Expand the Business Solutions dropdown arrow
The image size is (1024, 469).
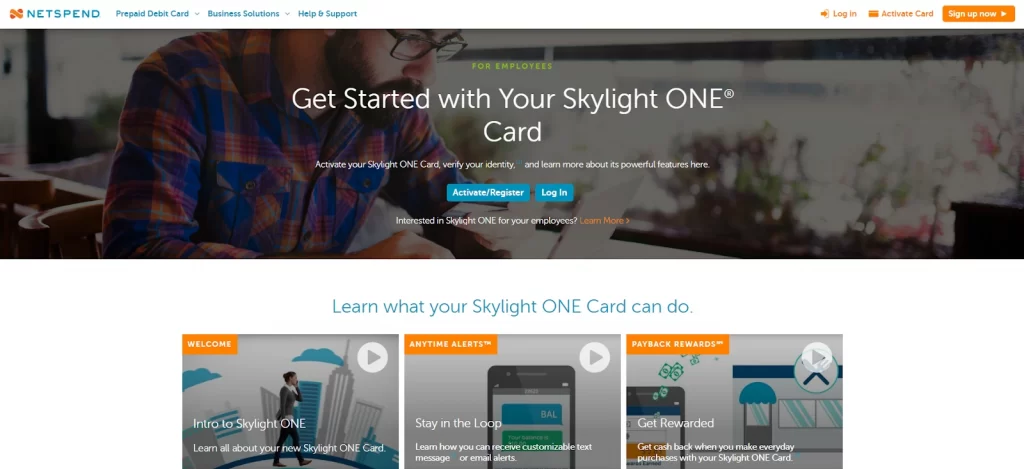coord(287,14)
